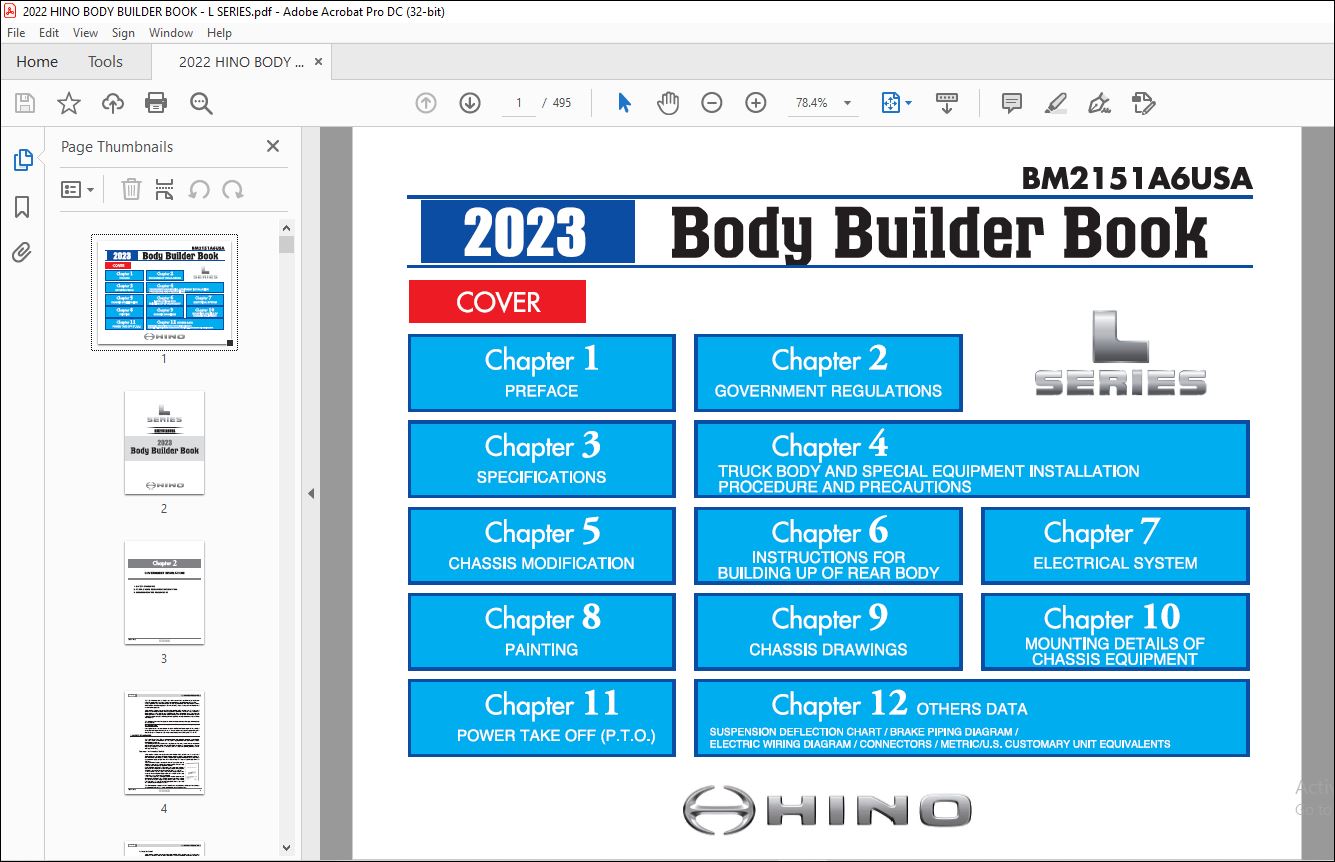The width and height of the screenshot is (1335, 862).
Task: Print the document using printer icon
Action: click(156, 103)
